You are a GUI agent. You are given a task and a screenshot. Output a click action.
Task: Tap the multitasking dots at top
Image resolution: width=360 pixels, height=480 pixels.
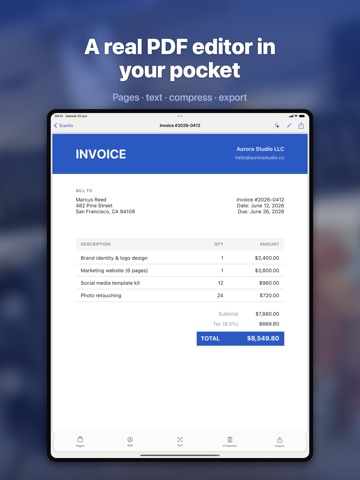(180, 116)
